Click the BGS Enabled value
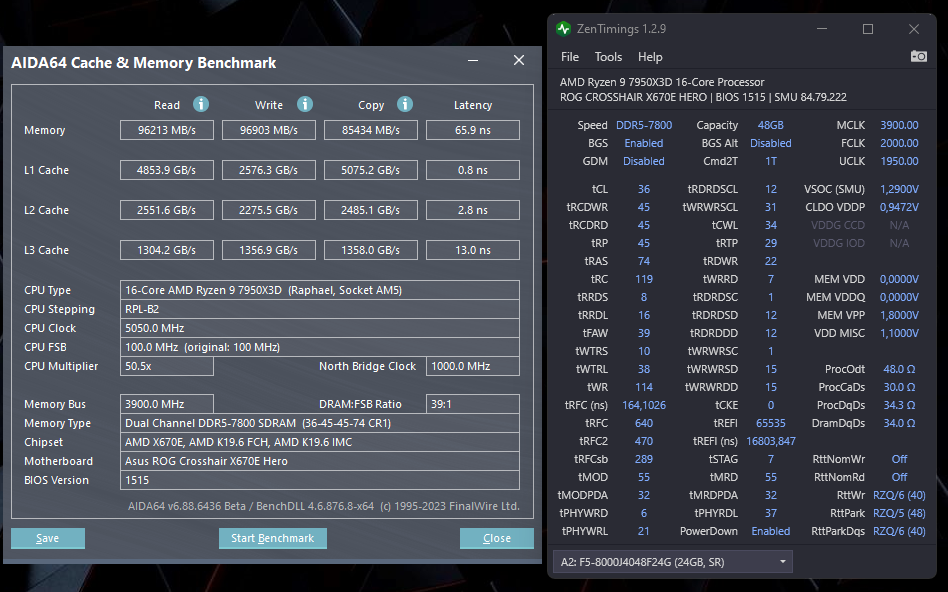 click(x=644, y=143)
